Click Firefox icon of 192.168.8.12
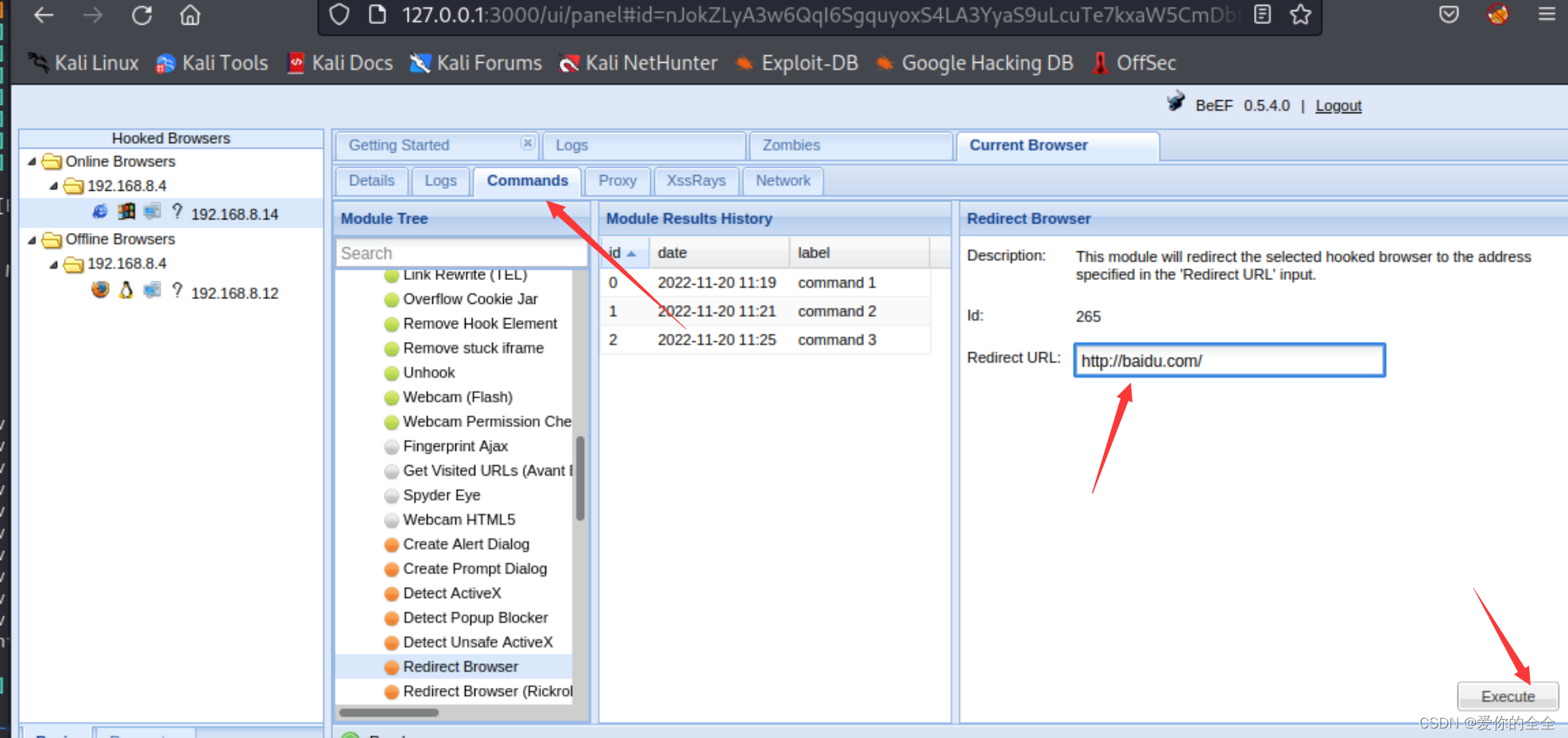Viewport: 1568px width, 738px height. pyautogui.click(x=100, y=289)
